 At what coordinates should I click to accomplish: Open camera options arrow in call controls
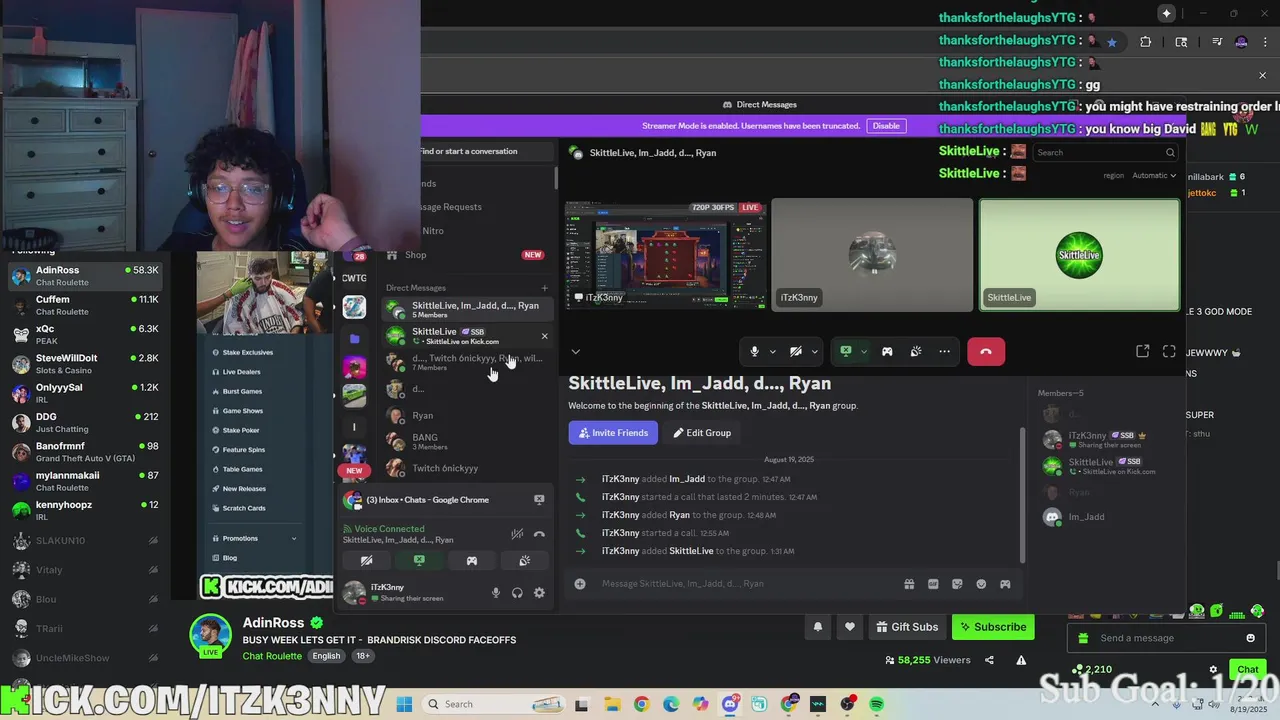pos(814,352)
